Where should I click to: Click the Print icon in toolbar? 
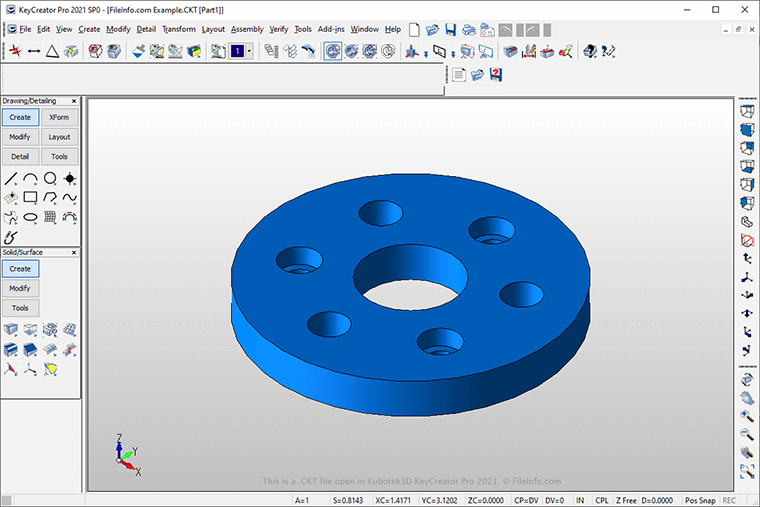coord(470,29)
